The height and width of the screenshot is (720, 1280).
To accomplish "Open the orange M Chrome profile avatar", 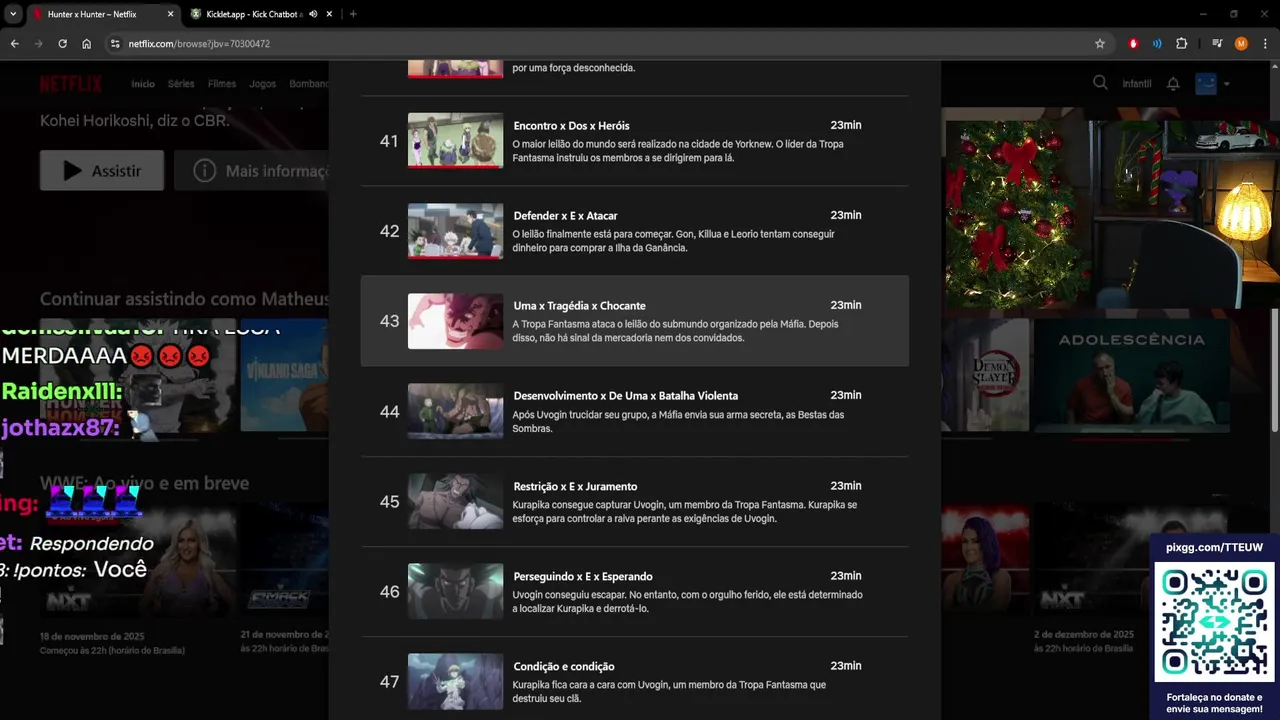I will tap(1241, 44).
